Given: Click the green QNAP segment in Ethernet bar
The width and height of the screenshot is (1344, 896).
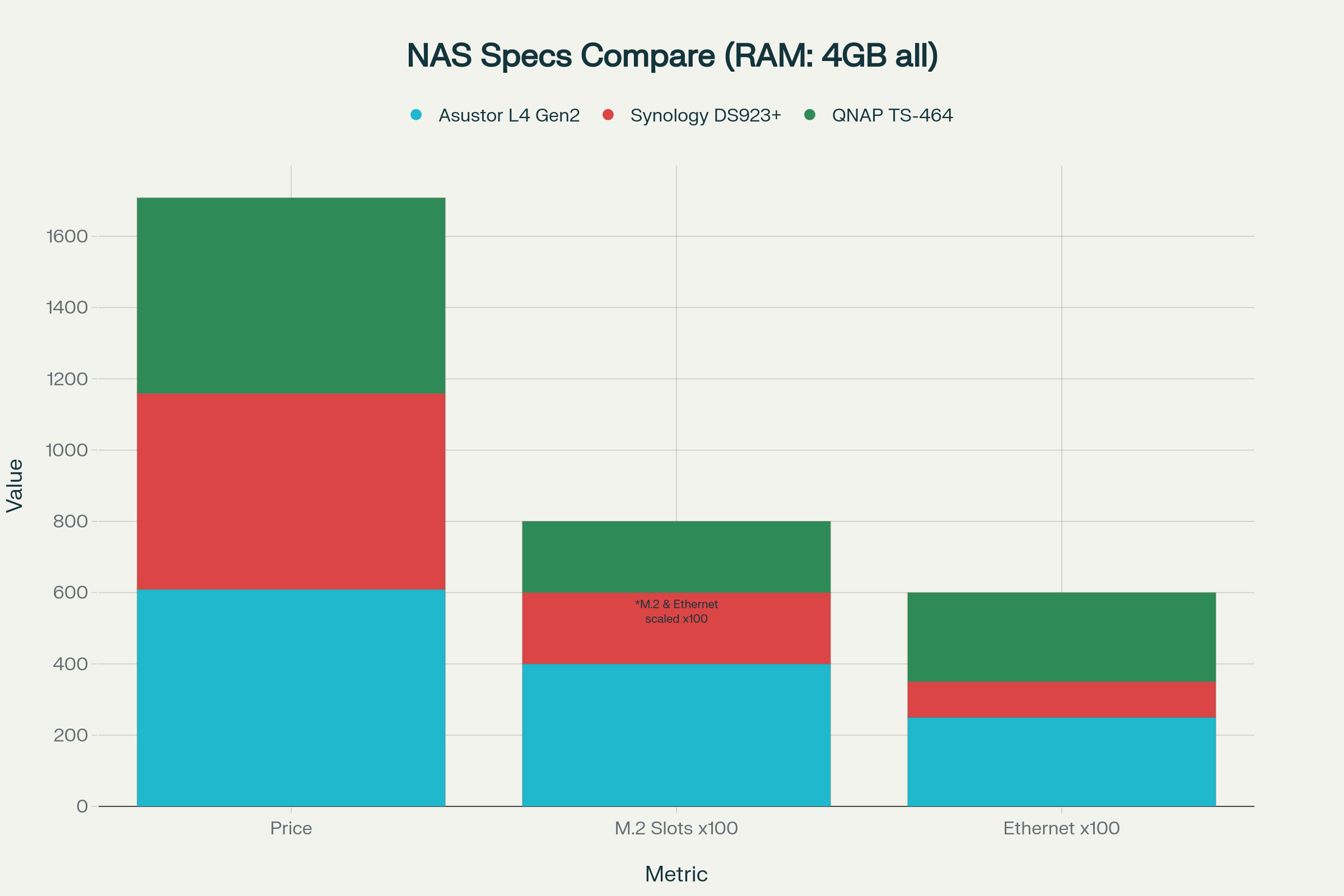Looking at the screenshot, I should (x=1062, y=637).
